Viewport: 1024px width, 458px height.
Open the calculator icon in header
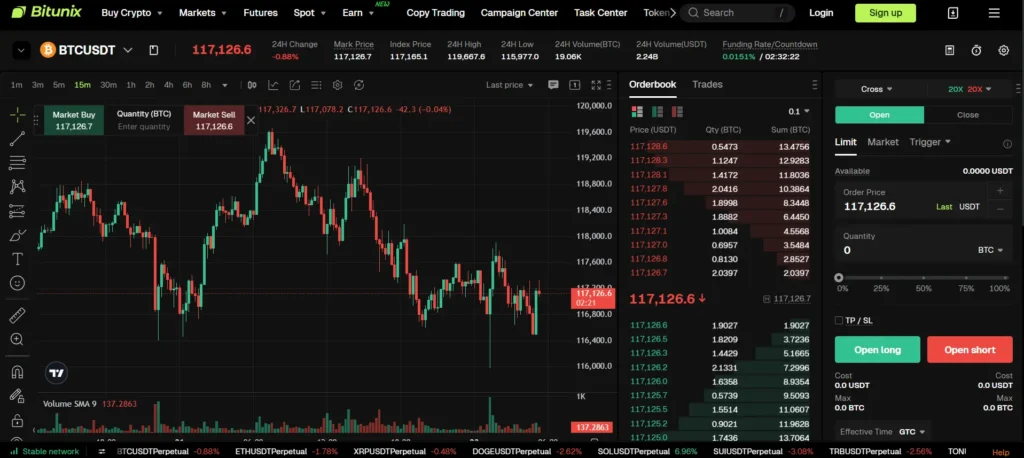pos(950,50)
